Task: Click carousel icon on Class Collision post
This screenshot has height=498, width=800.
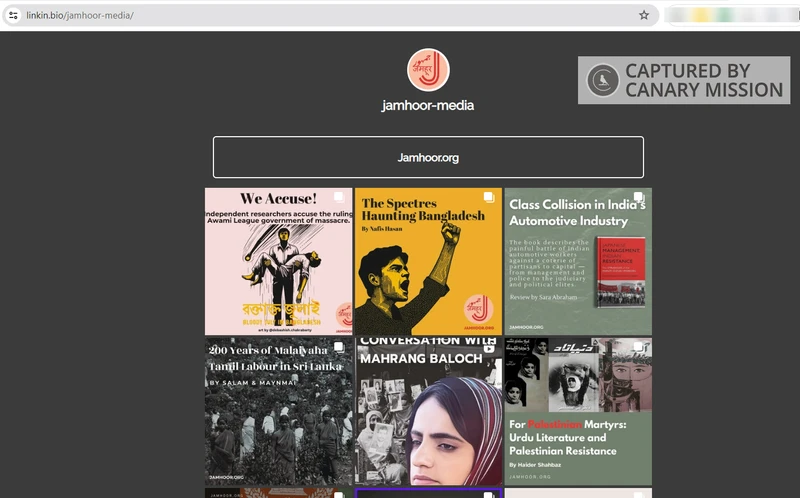Action: (638, 196)
